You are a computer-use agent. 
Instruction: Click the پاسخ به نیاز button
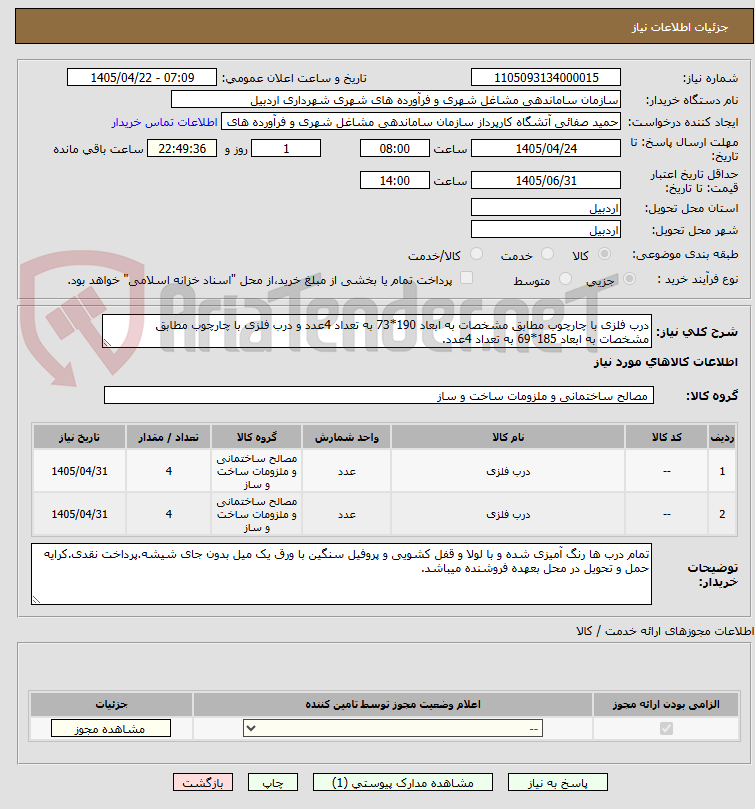557,783
